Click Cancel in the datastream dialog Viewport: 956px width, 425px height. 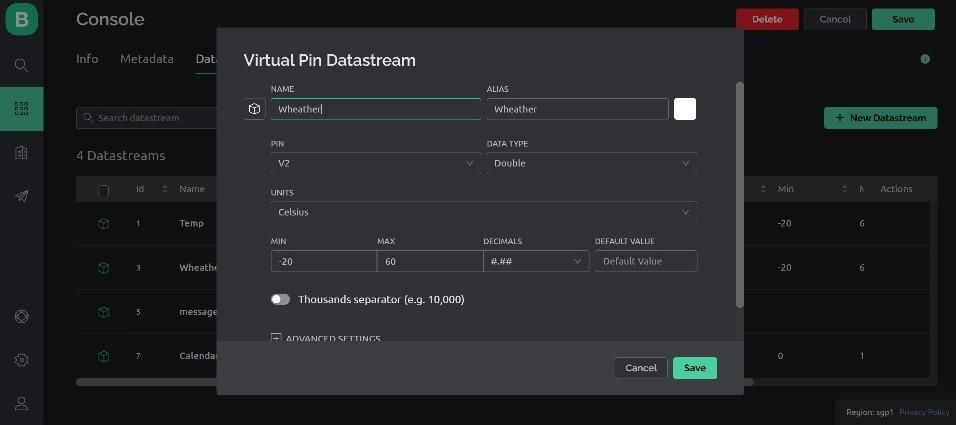click(x=641, y=368)
